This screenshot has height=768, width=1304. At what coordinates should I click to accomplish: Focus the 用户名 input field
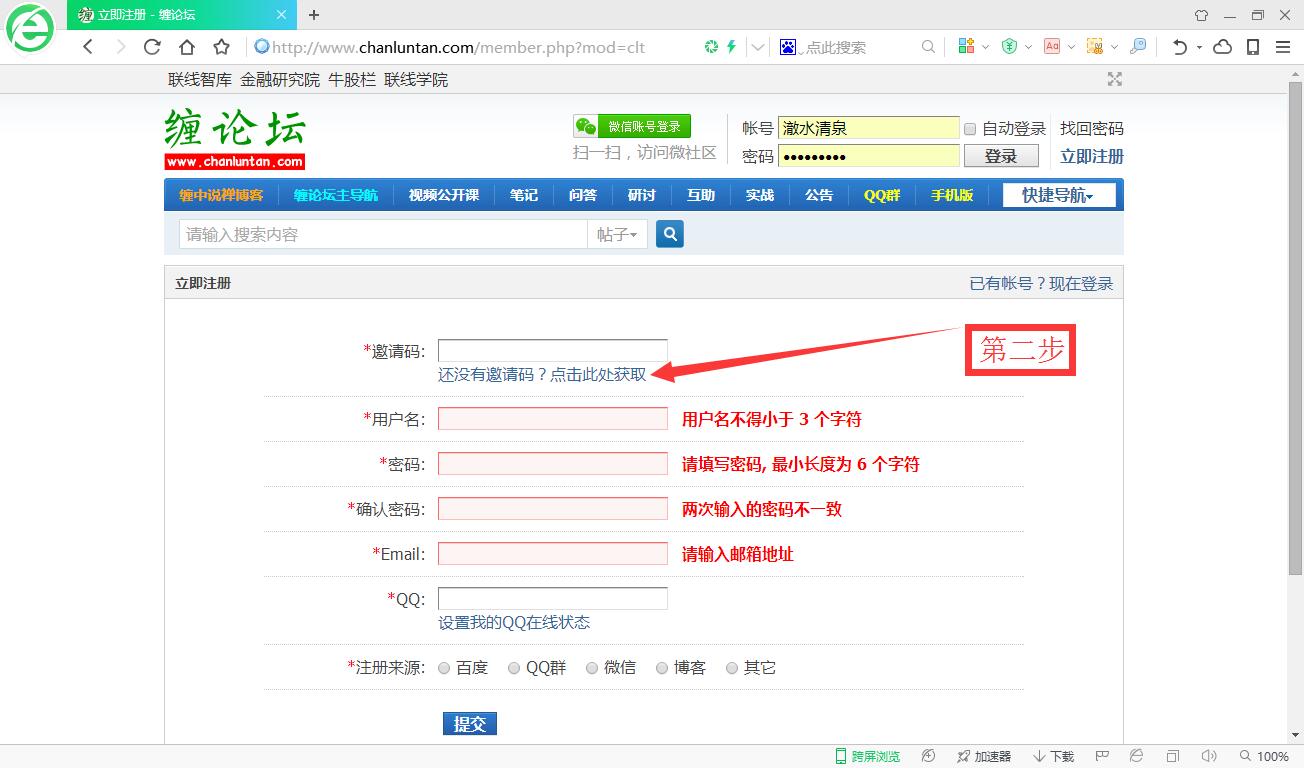(x=552, y=419)
